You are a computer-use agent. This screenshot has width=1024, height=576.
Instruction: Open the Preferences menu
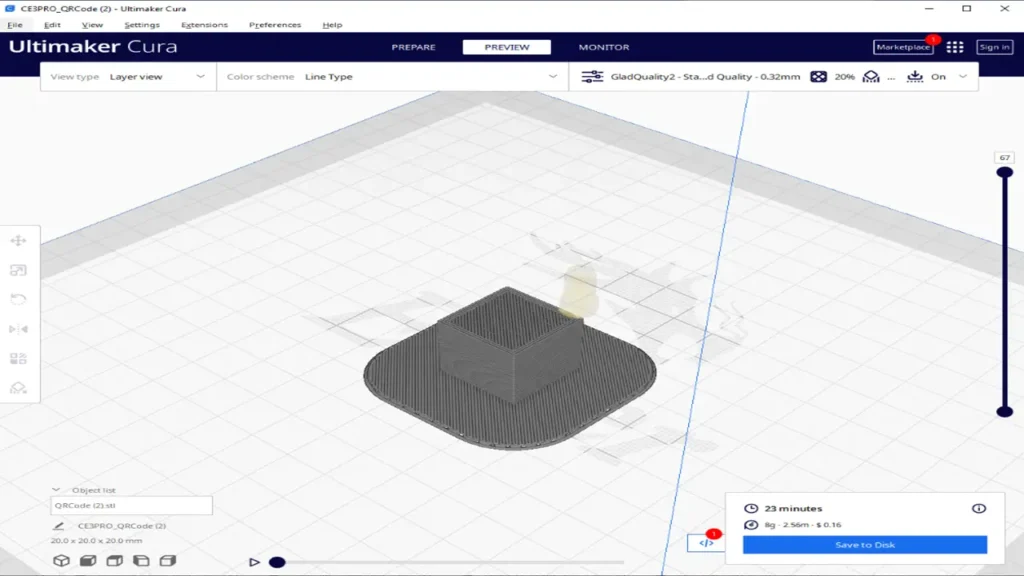[x=275, y=25]
